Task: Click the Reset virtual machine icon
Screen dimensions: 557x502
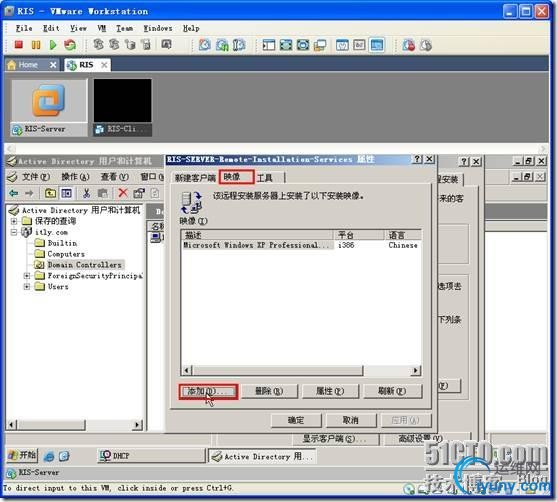Action: coord(70,45)
